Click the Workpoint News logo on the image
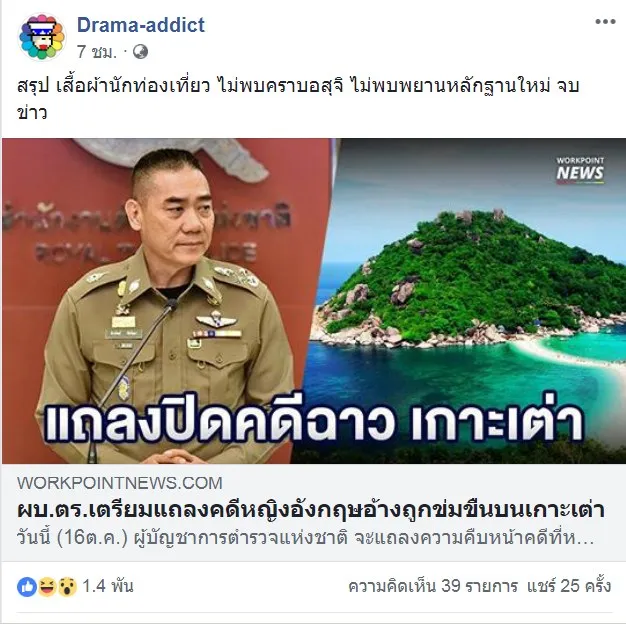 pyautogui.click(x=580, y=170)
